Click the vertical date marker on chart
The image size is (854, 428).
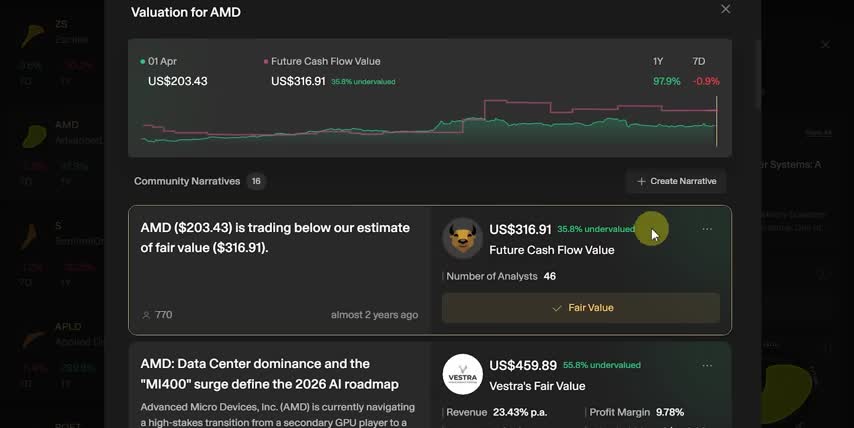pos(717,121)
